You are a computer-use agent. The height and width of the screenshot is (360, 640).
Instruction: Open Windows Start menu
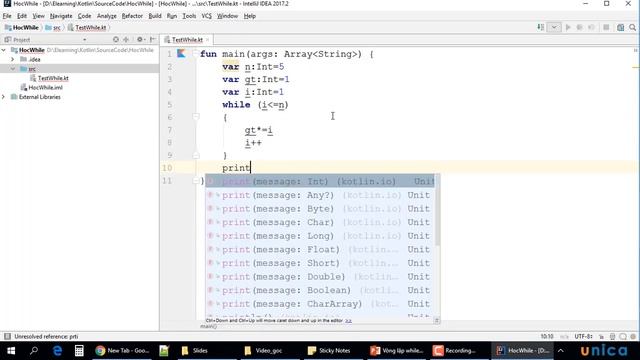[x=11, y=351]
